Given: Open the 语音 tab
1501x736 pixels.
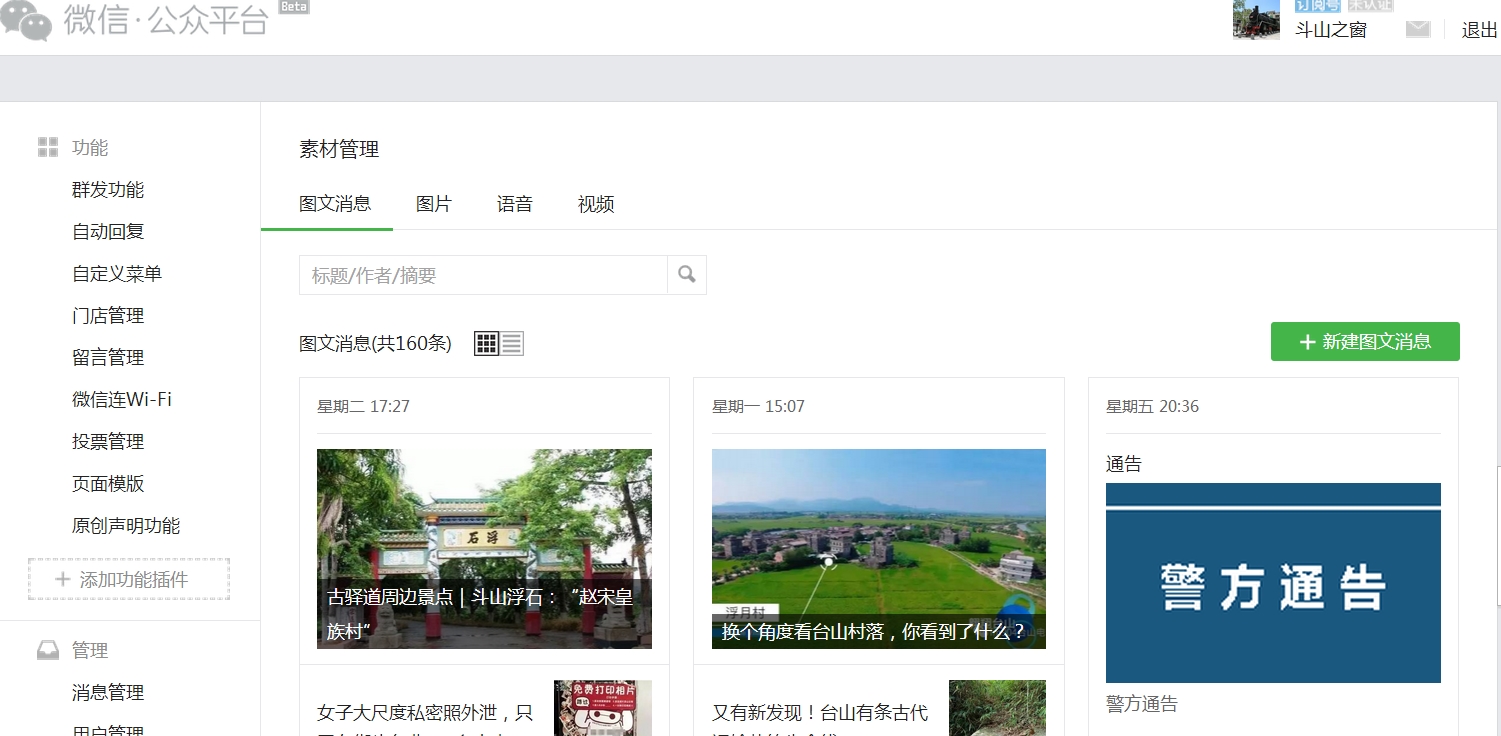Looking at the screenshot, I should [x=515, y=204].
